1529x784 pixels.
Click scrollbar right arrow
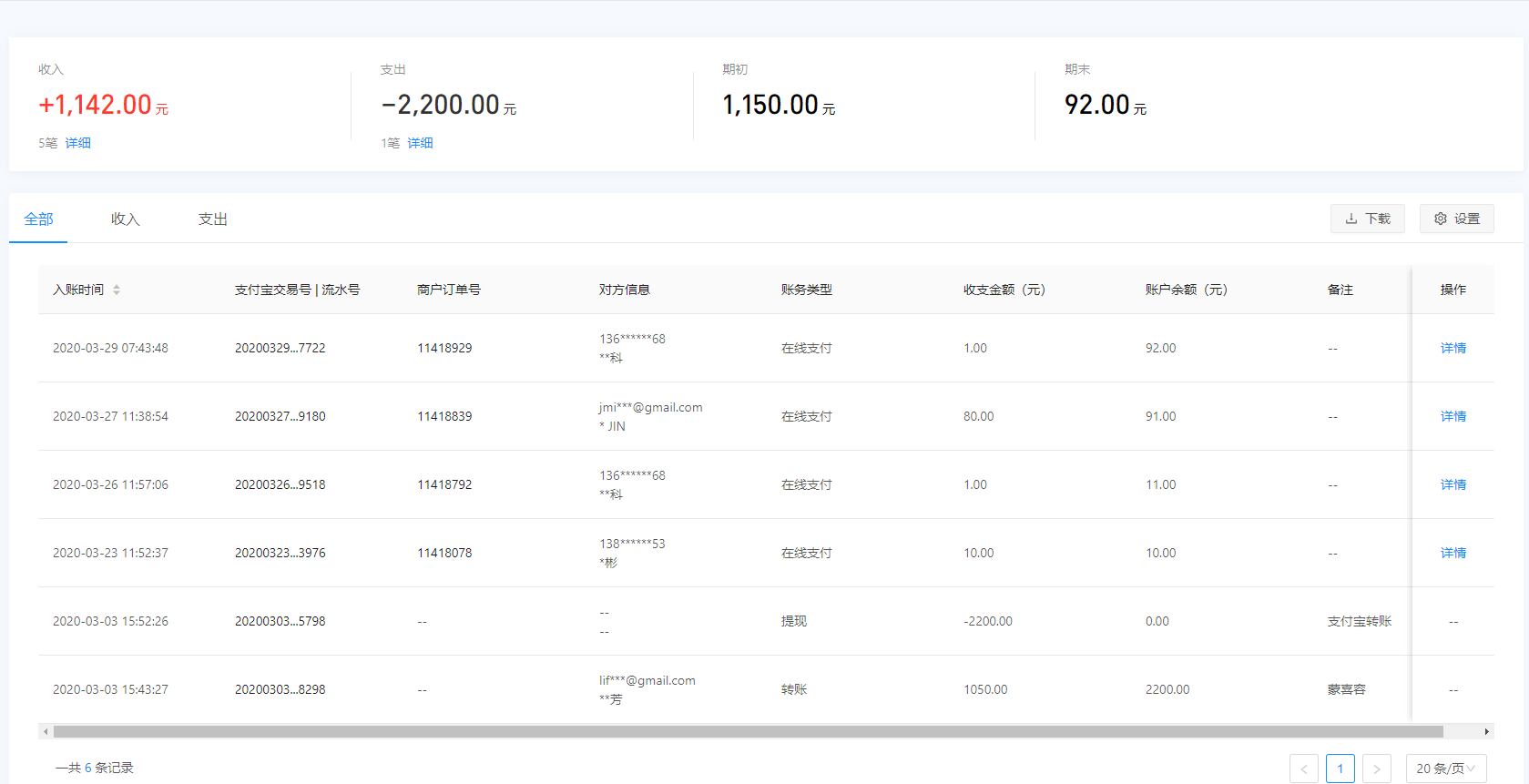(1486, 731)
